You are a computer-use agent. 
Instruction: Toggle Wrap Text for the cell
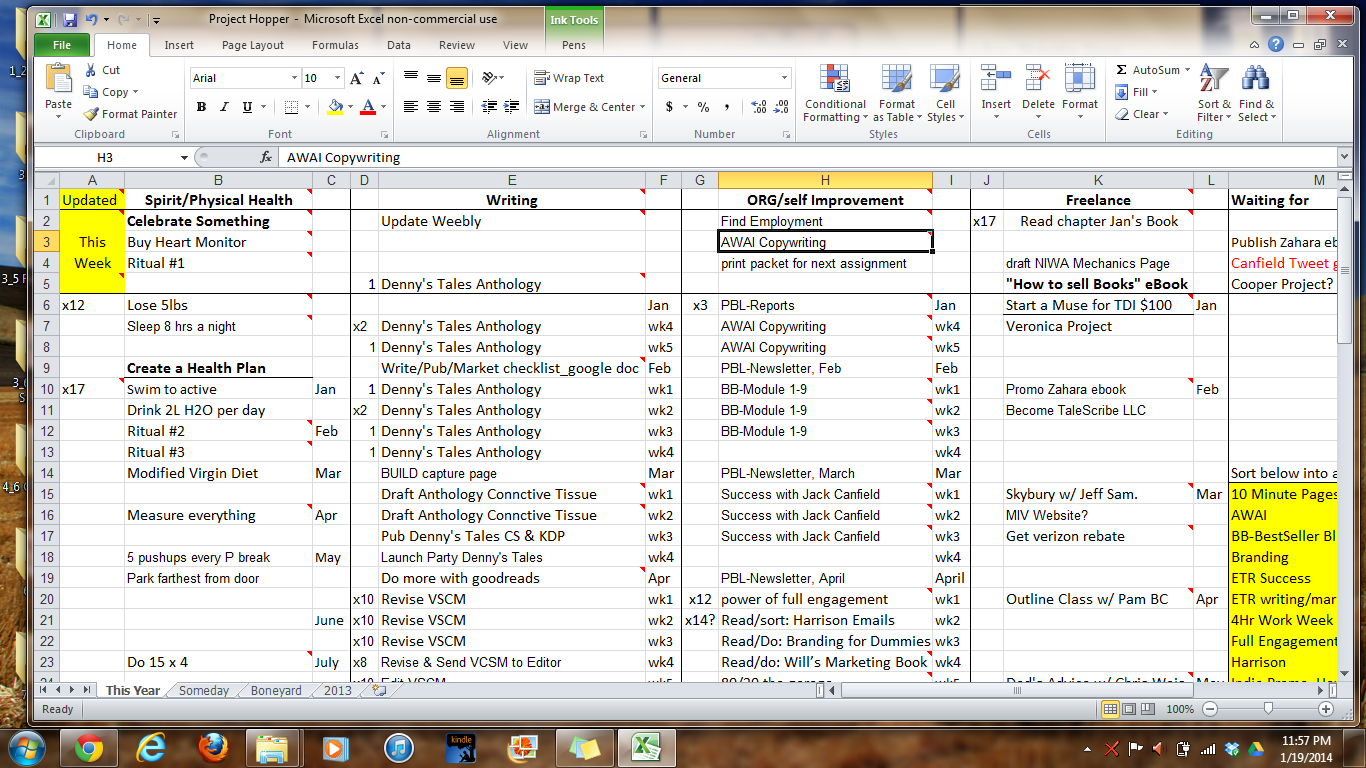[x=569, y=78]
